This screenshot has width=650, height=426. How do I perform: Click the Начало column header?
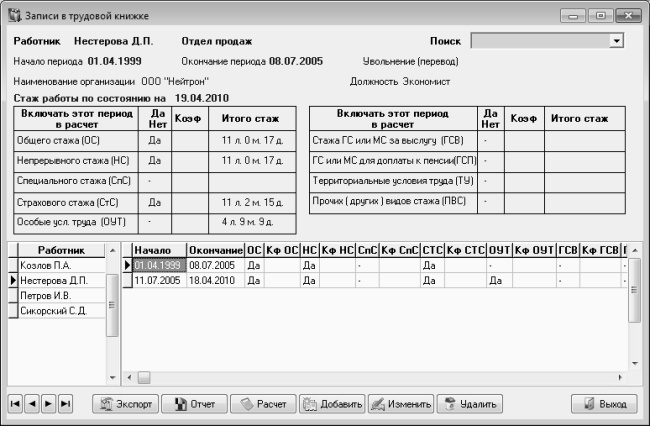click(153, 249)
